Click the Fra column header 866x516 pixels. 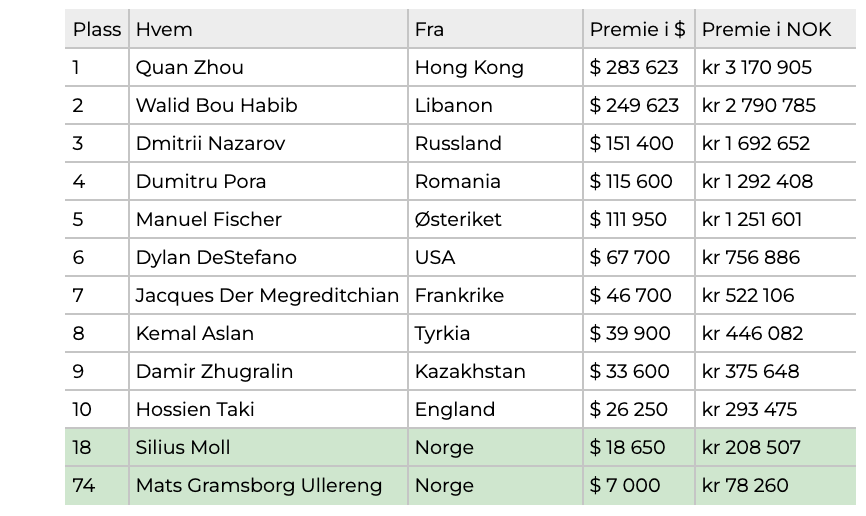(x=495, y=29)
